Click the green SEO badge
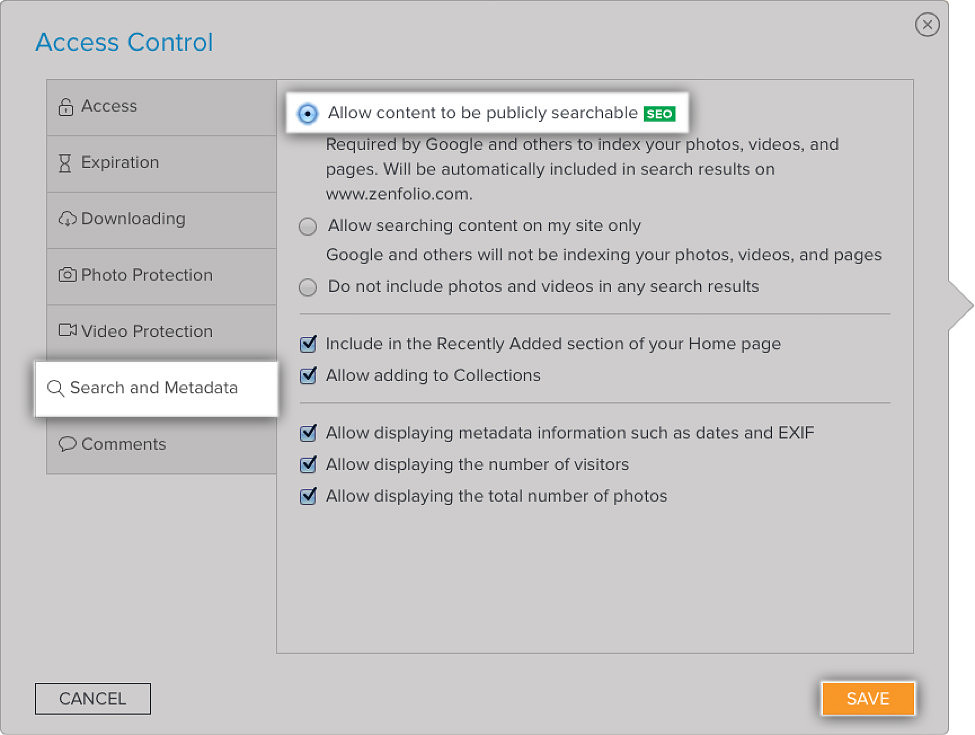The image size is (975, 735). click(x=659, y=114)
